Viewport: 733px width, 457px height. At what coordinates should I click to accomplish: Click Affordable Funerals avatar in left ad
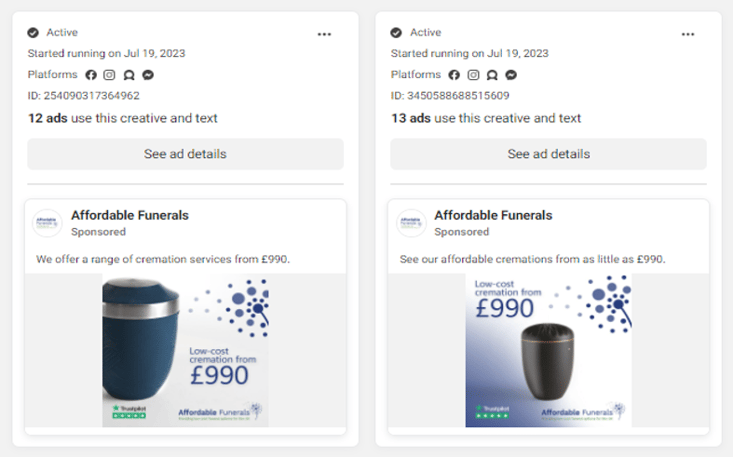click(x=47, y=223)
